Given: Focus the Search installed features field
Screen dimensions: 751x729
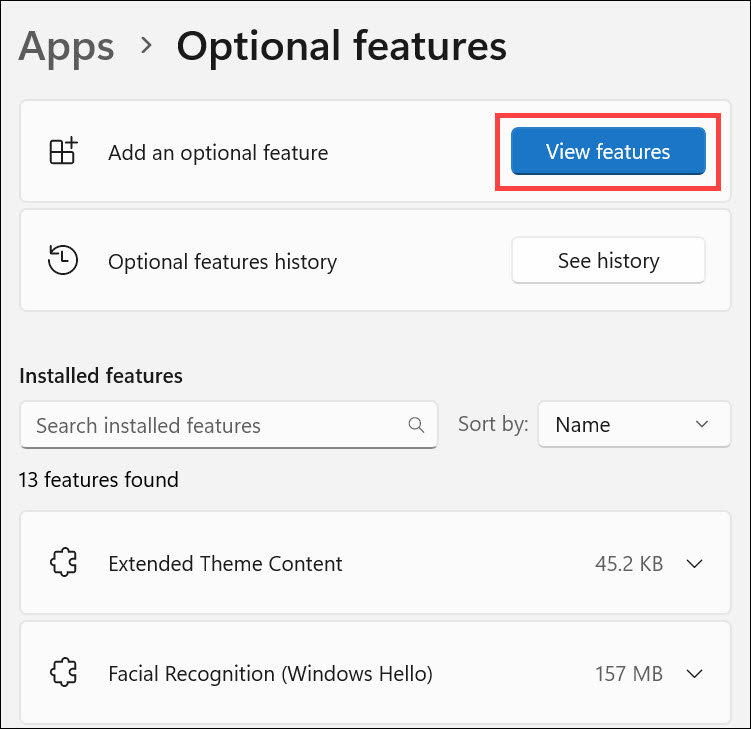Looking at the screenshot, I should click(215, 425).
